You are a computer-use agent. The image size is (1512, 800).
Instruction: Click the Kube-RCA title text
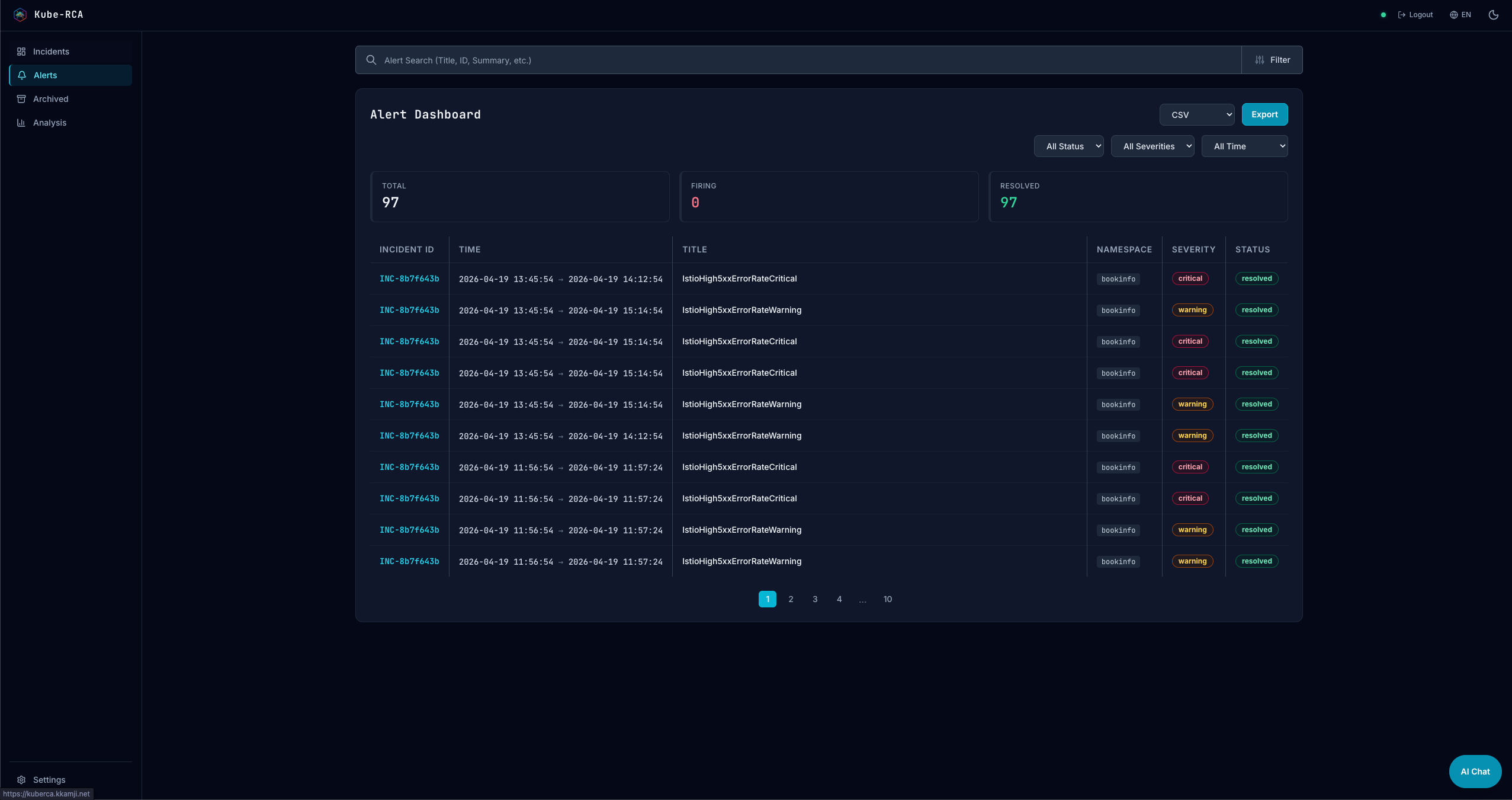(x=59, y=15)
